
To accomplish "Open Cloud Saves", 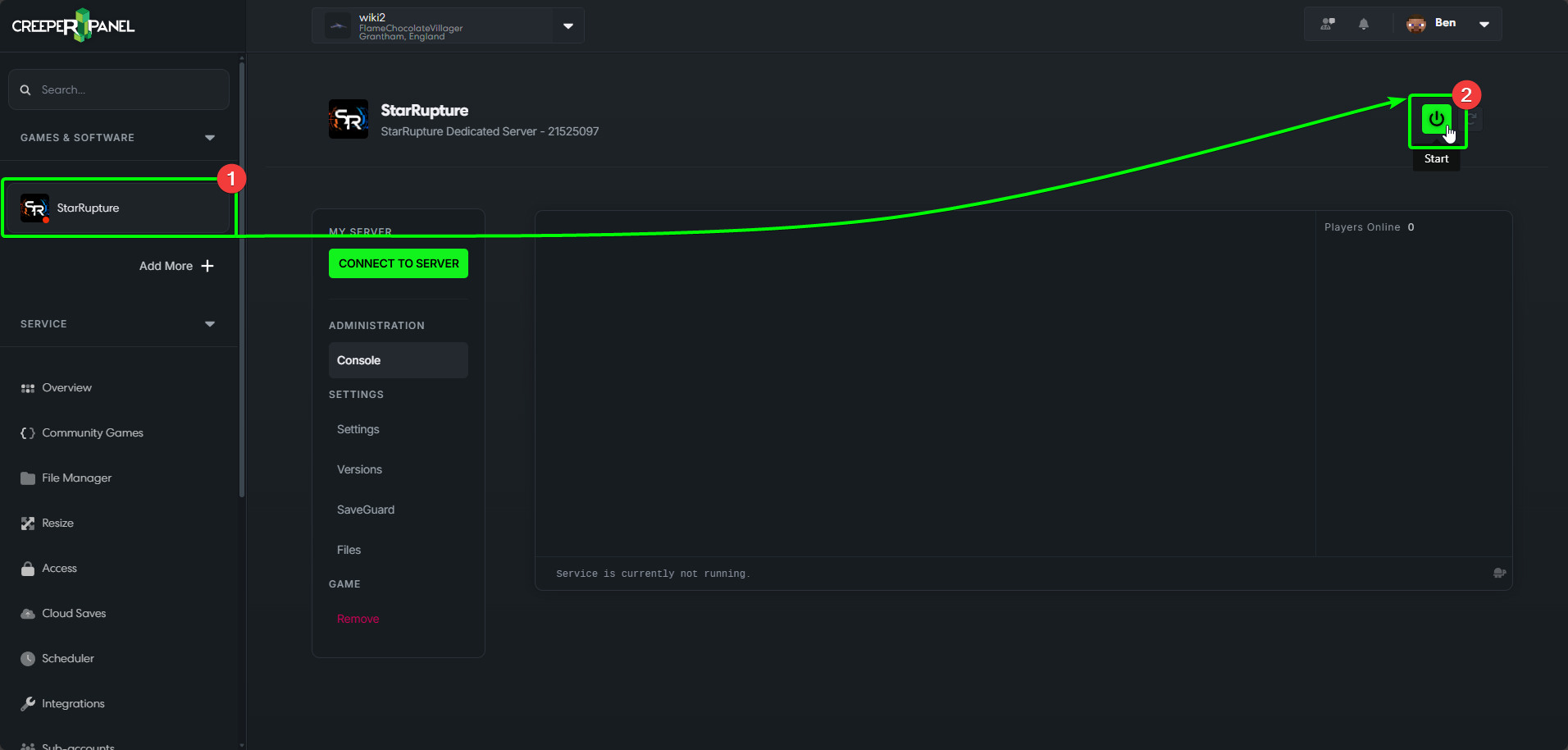I will click(75, 614).
